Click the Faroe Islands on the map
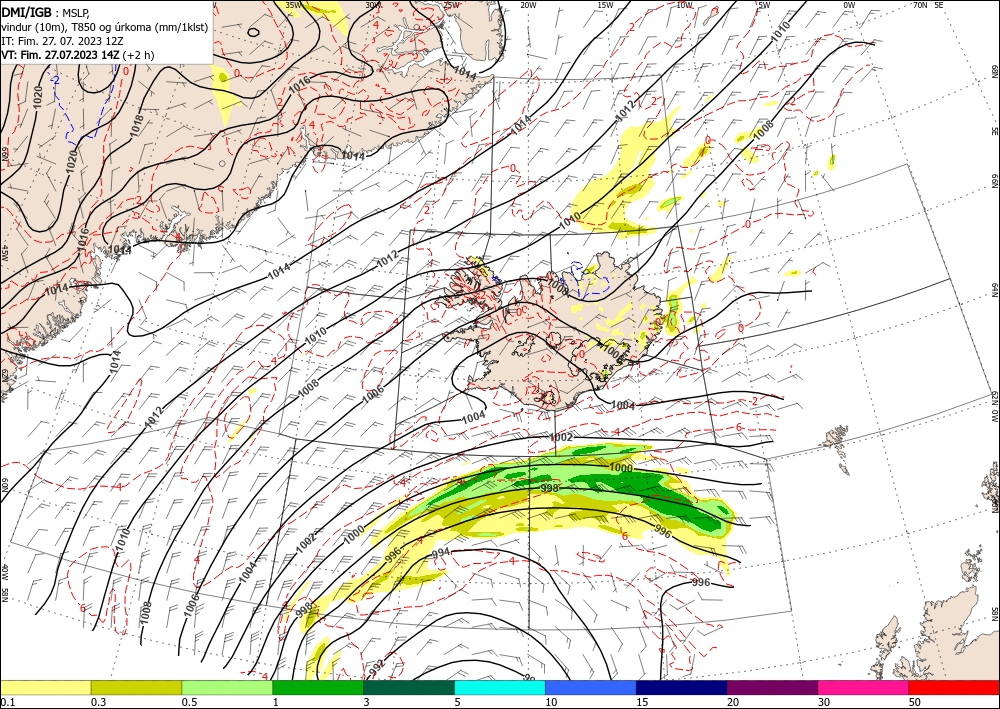Viewport: 1000px width, 709px height. 837,447
